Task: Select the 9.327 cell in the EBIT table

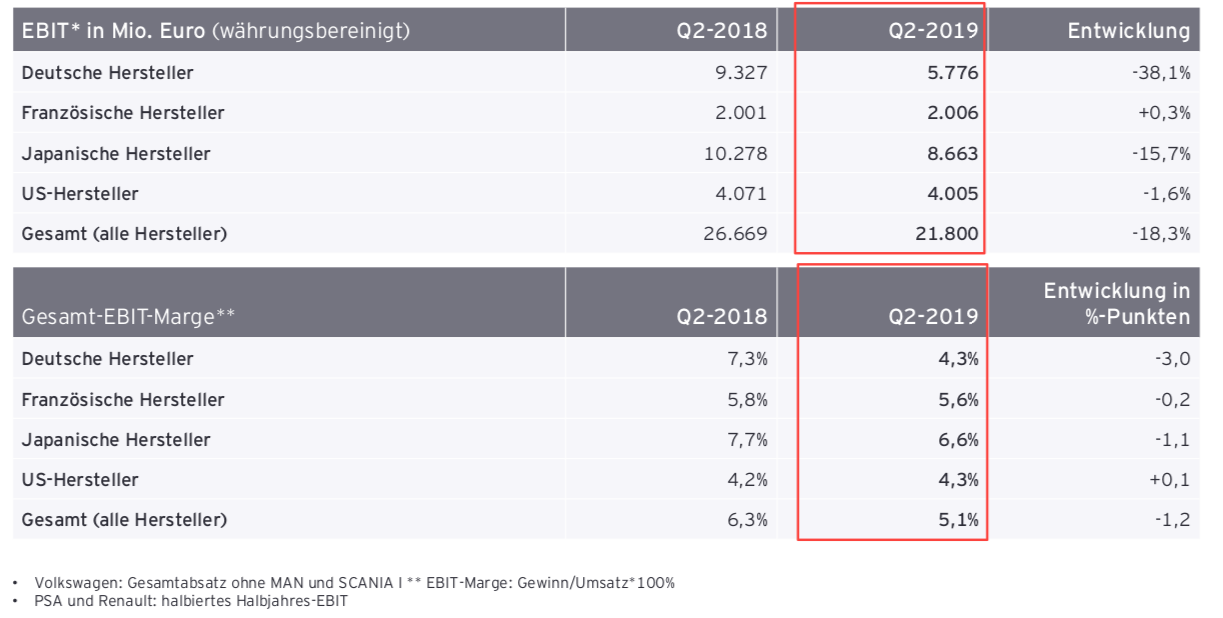Action: pyautogui.click(x=740, y=73)
